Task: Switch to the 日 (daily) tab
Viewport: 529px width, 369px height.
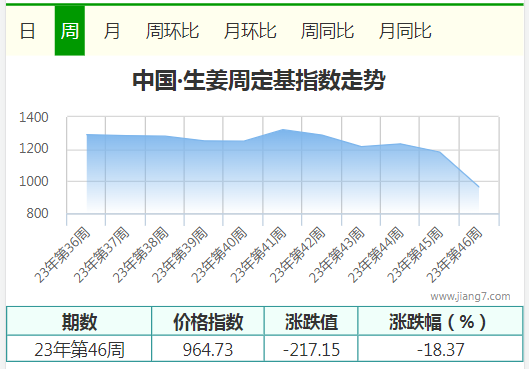Action: pyautogui.click(x=27, y=31)
